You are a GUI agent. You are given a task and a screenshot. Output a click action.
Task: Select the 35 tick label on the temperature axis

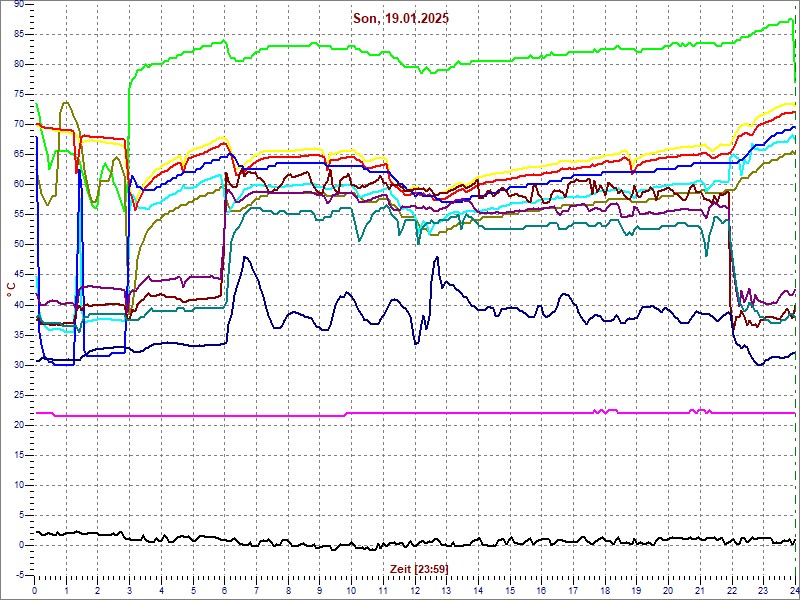point(18,335)
